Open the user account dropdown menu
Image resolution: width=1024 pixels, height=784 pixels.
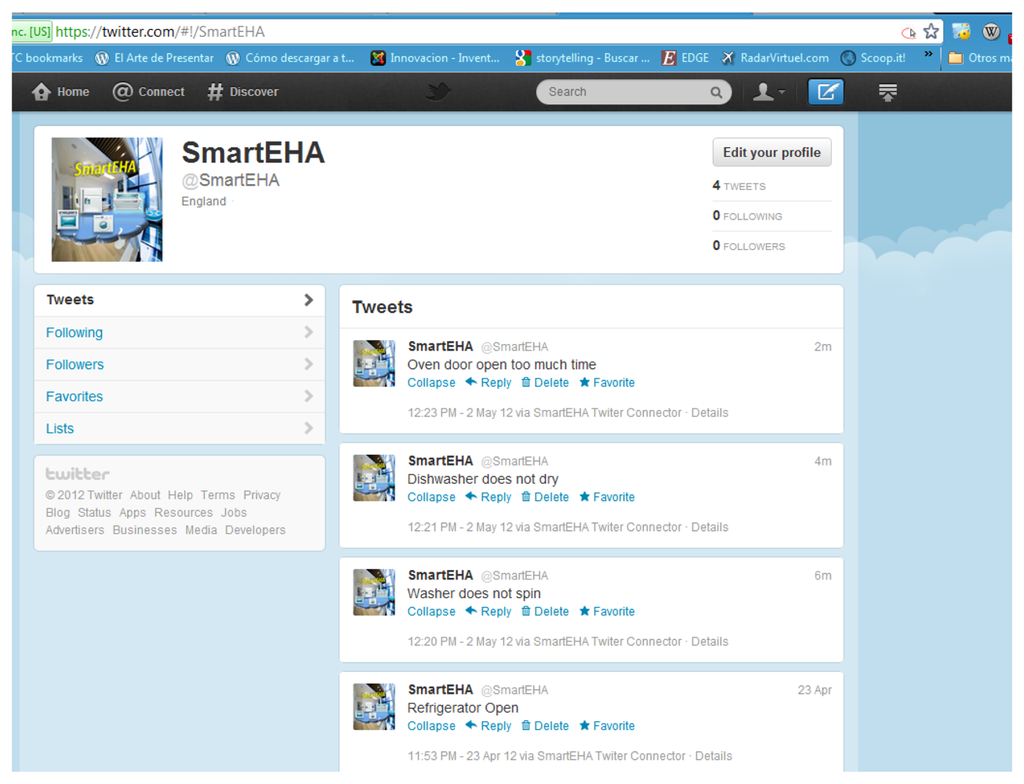tap(768, 92)
